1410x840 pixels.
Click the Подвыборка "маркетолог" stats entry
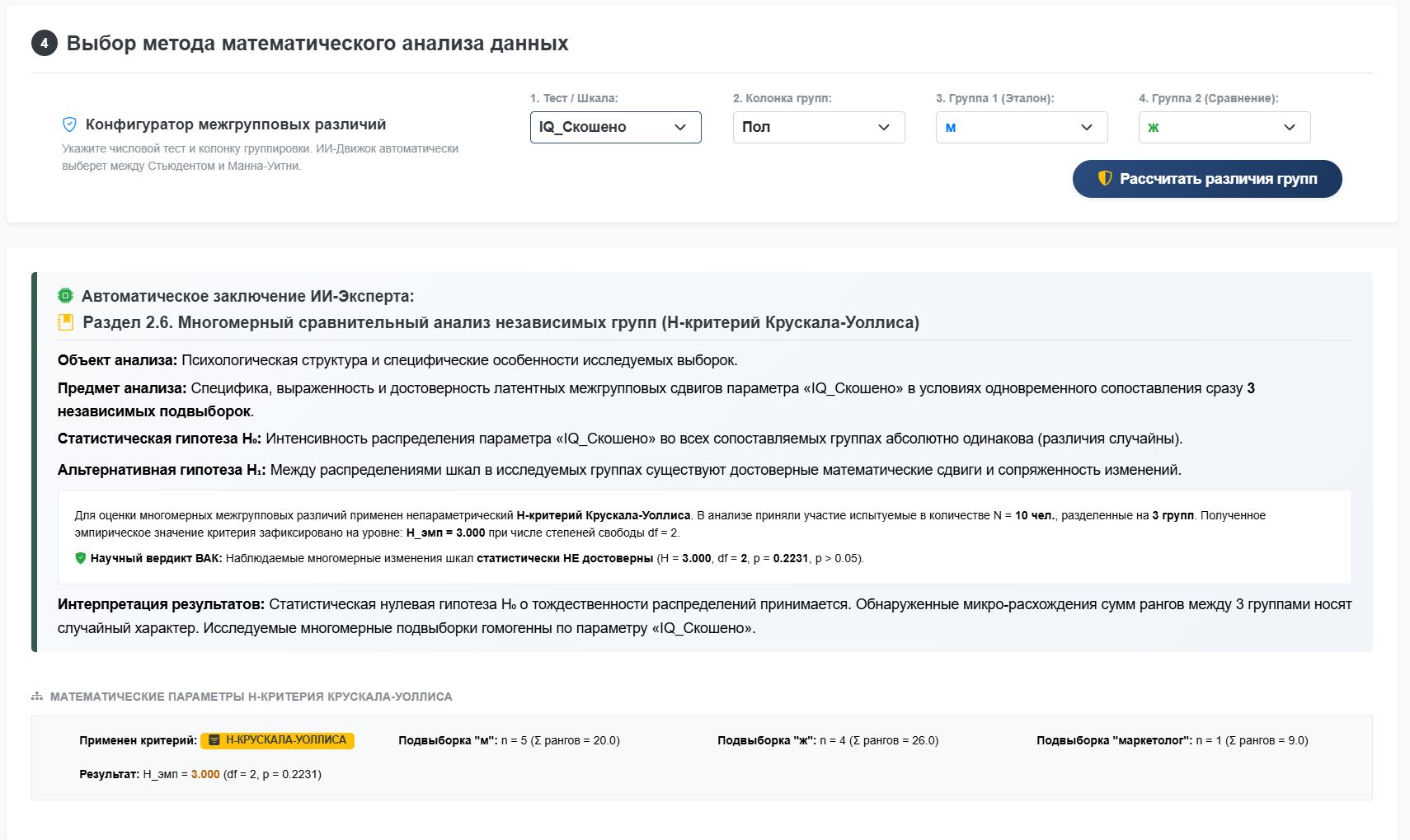coord(1173,740)
